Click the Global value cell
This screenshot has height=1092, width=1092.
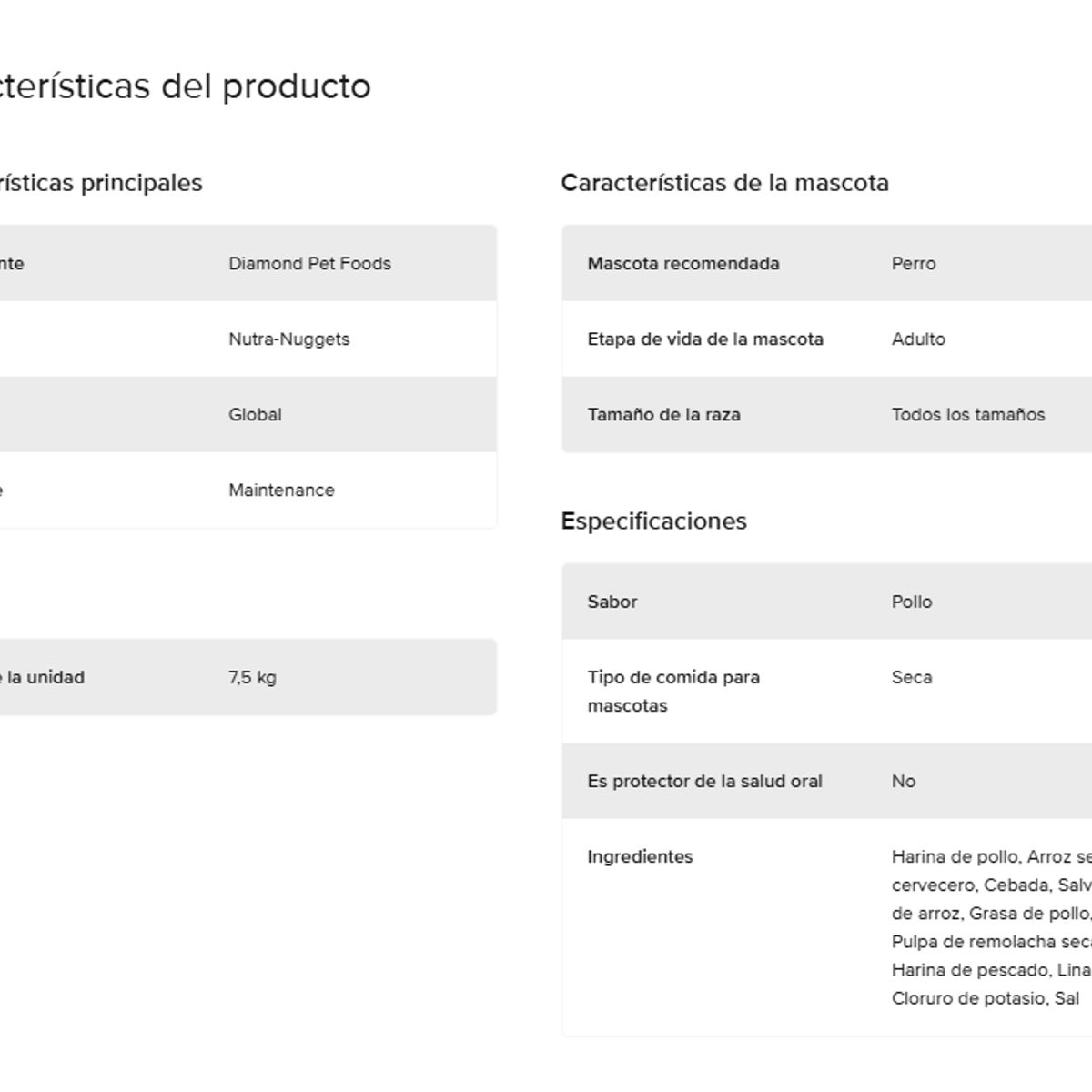click(x=255, y=414)
